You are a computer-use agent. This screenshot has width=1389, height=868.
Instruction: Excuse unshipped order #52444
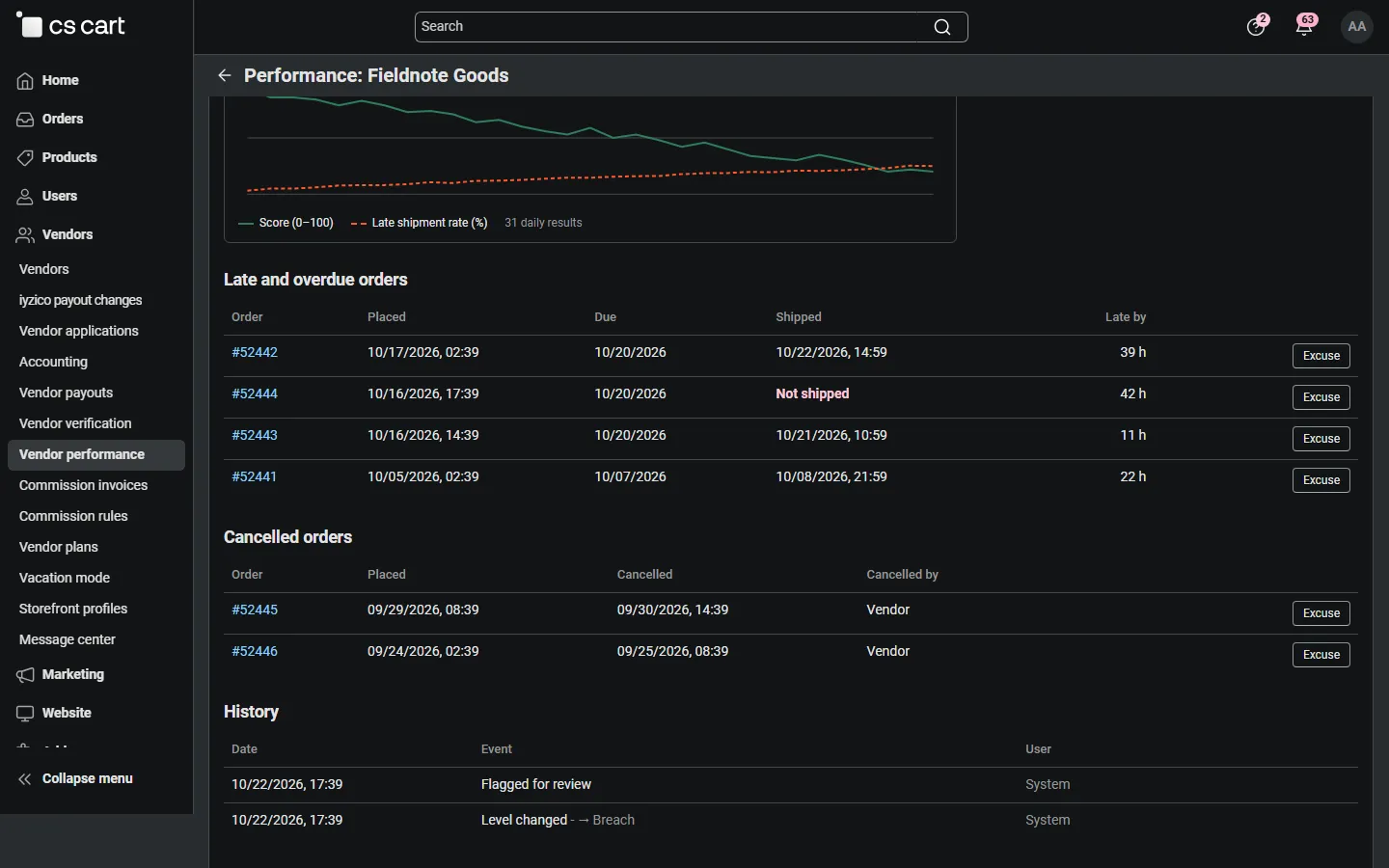click(x=1321, y=397)
